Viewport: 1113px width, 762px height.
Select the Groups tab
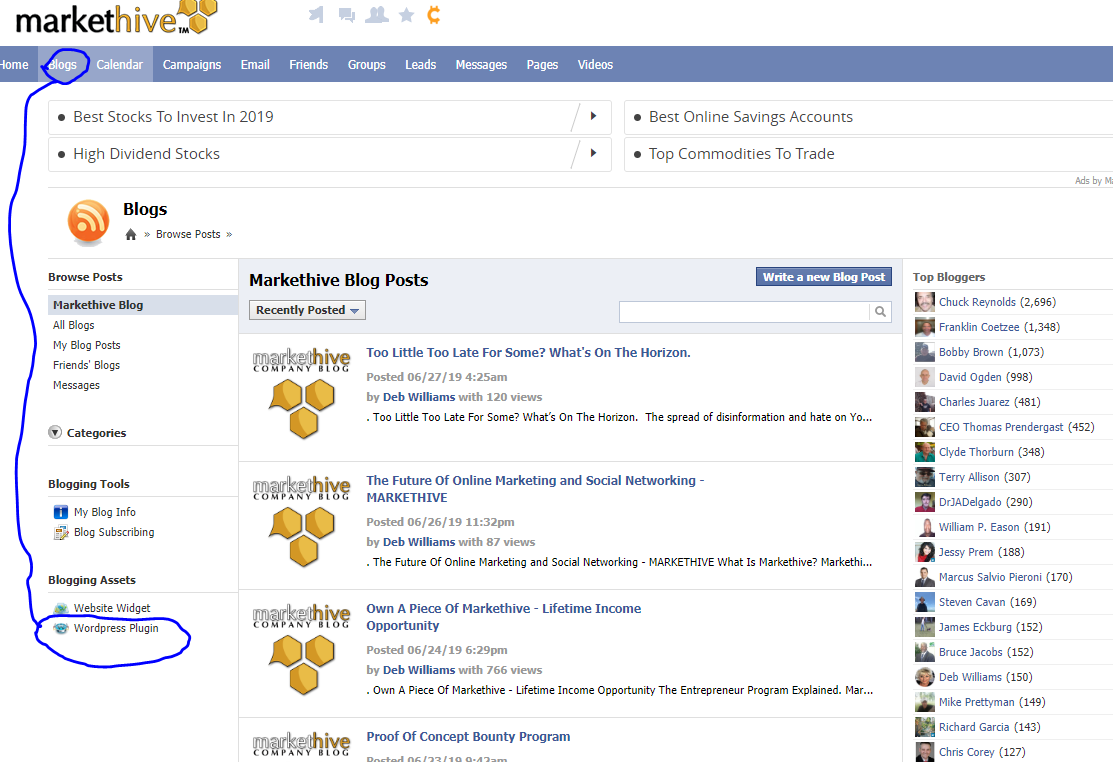366,65
